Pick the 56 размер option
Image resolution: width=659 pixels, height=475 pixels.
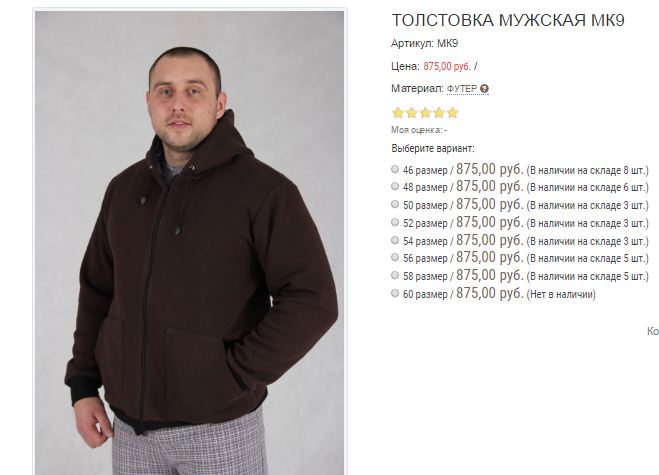[395, 257]
